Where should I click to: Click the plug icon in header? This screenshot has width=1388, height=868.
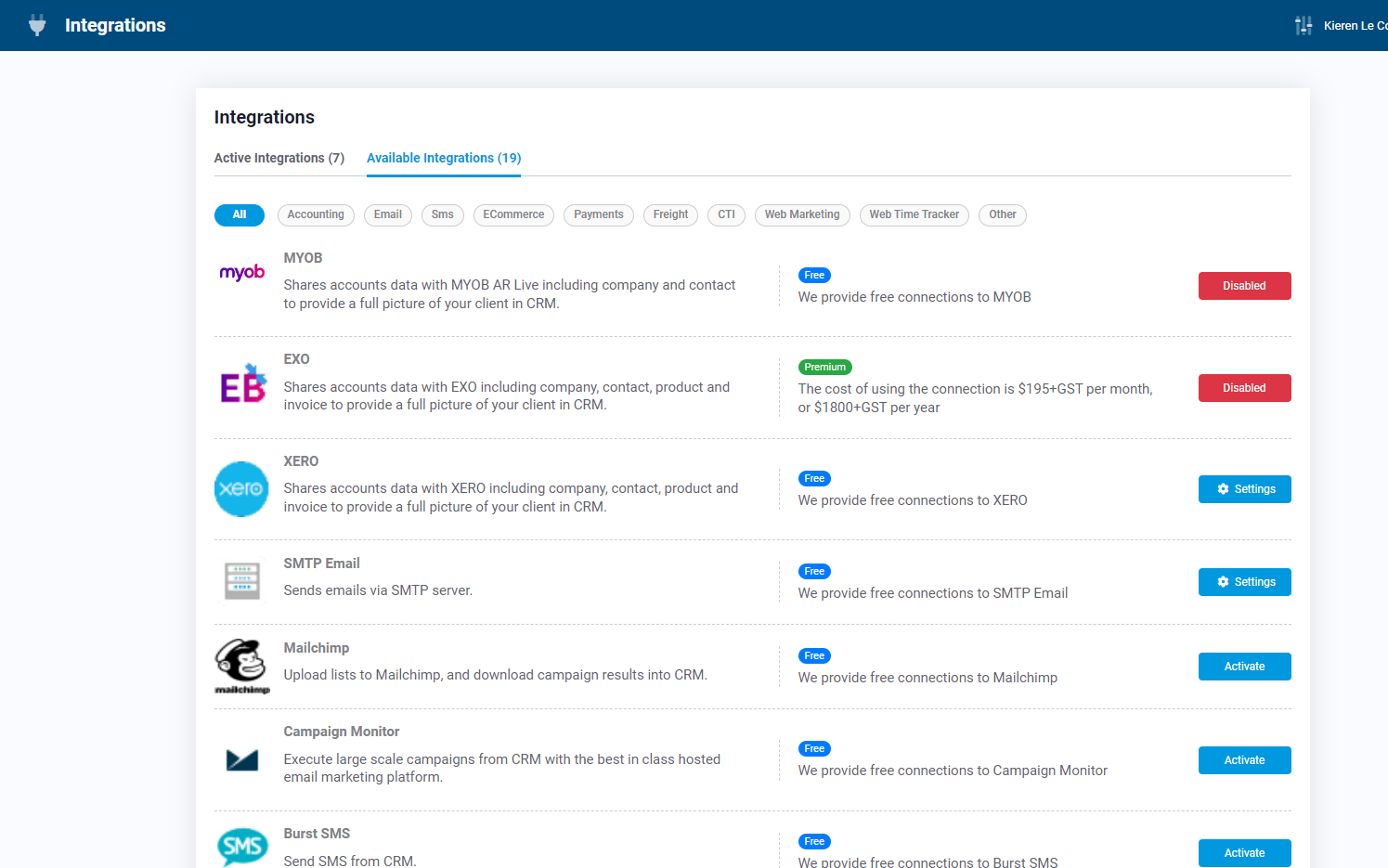click(x=37, y=25)
